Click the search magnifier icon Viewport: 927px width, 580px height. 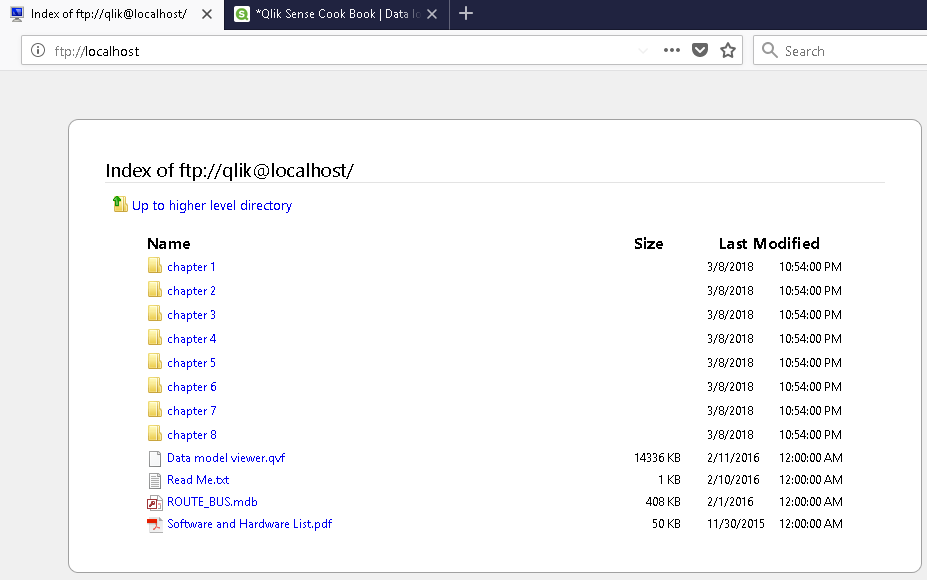tap(769, 50)
